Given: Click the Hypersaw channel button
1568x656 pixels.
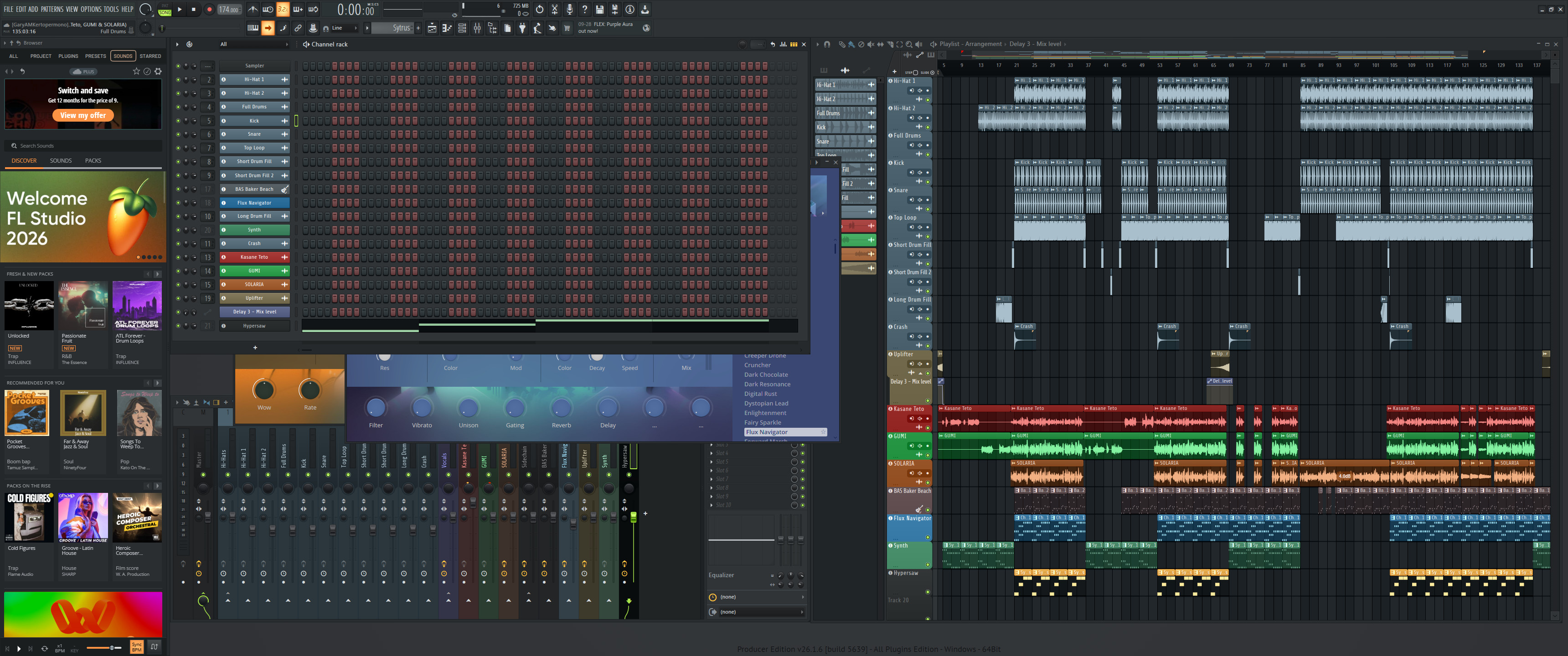Looking at the screenshot, I should coord(254,326).
